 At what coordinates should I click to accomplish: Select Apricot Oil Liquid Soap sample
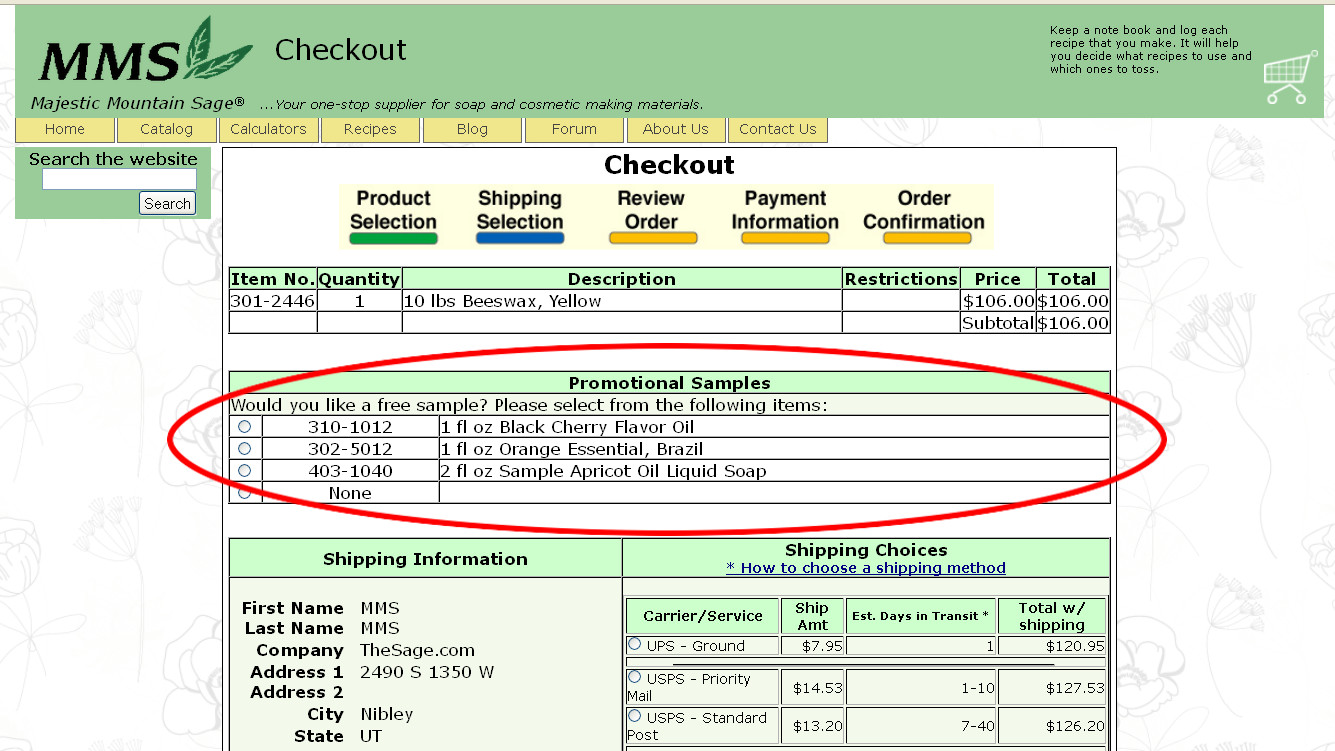[245, 471]
